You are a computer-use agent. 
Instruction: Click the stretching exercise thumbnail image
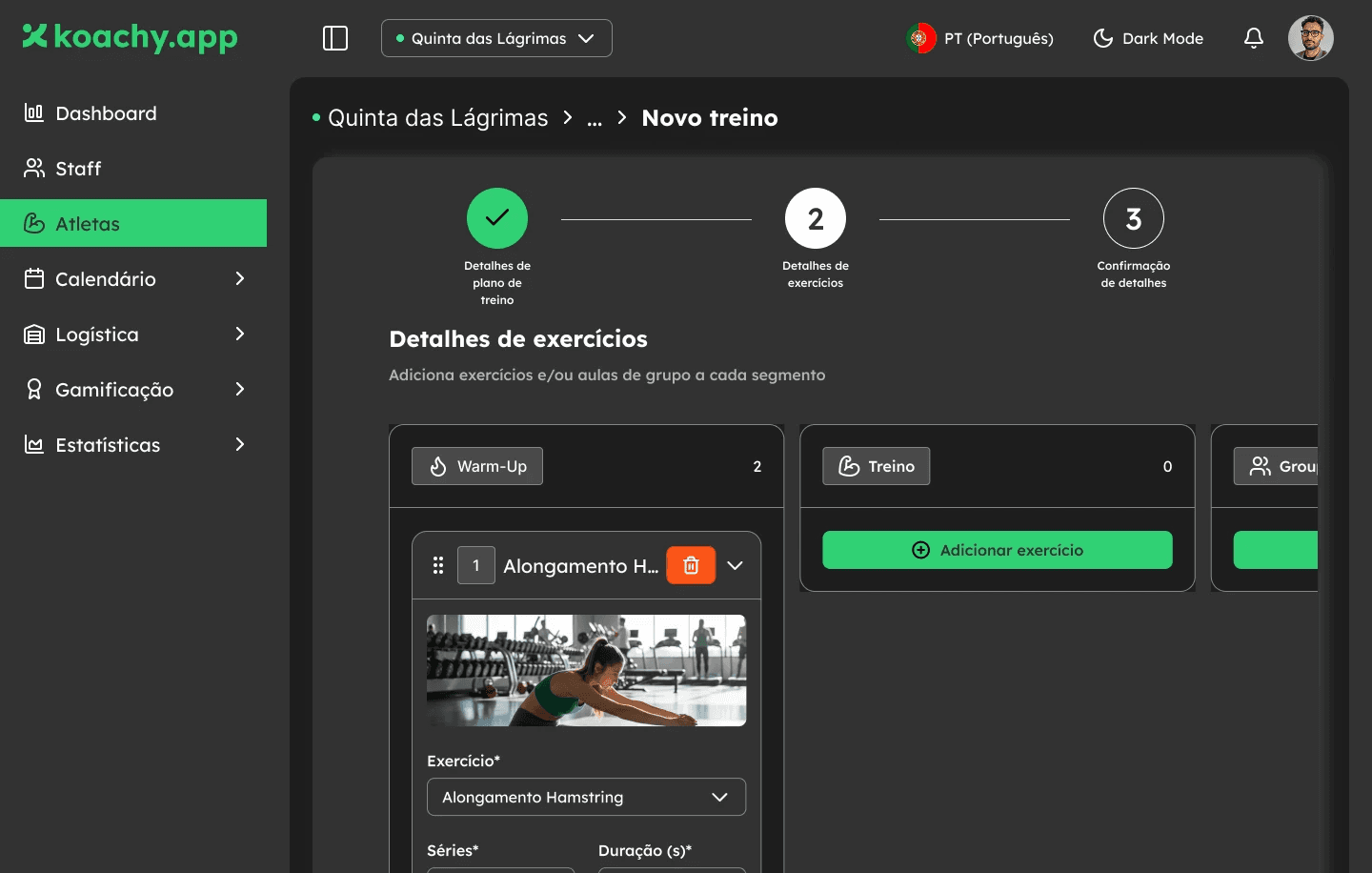[587, 670]
